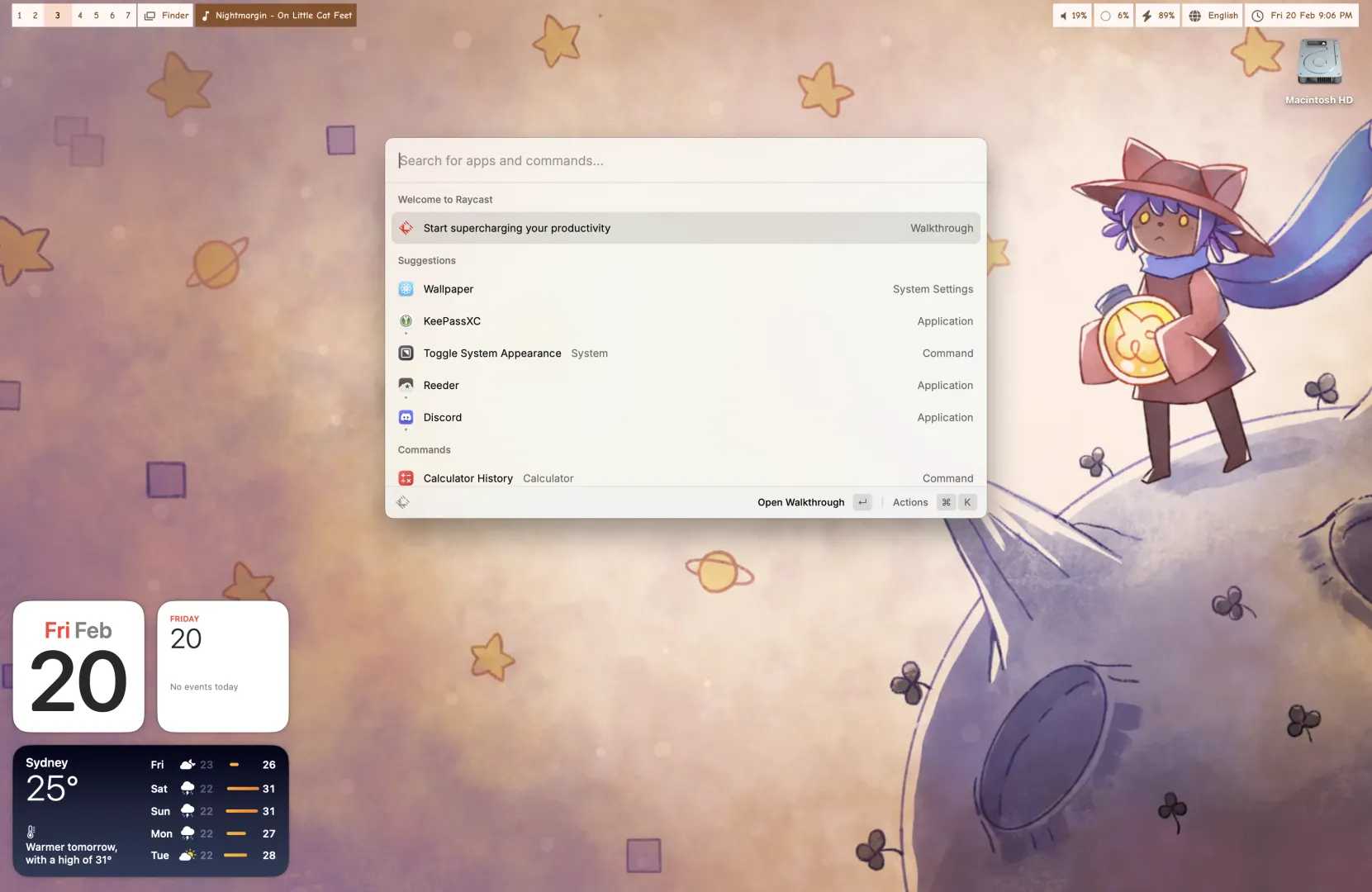Focus the Raycast search field
Viewport: 1372px width, 892px height.
click(686, 161)
